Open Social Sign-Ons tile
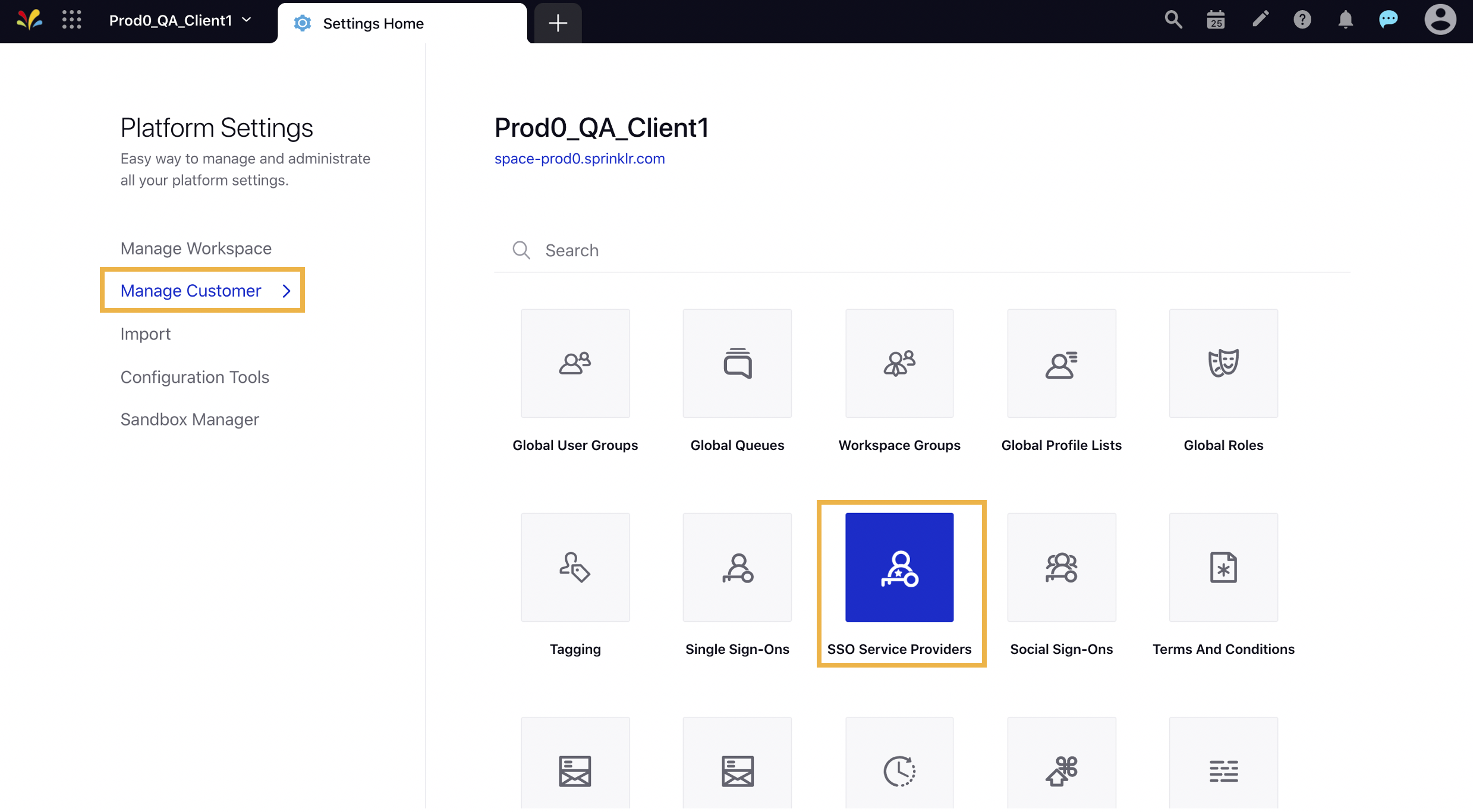This screenshot has width=1473, height=812. click(x=1061, y=567)
